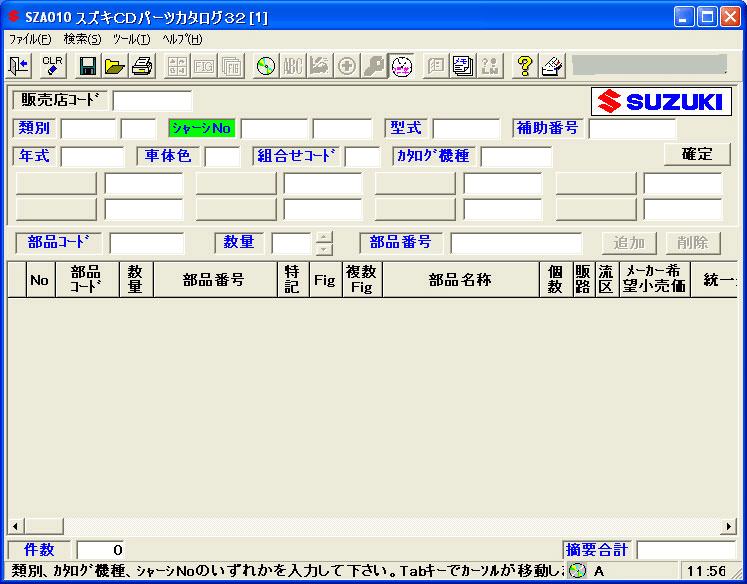Click the SUZUKI logo
The height and width of the screenshot is (584, 747).
click(x=661, y=101)
